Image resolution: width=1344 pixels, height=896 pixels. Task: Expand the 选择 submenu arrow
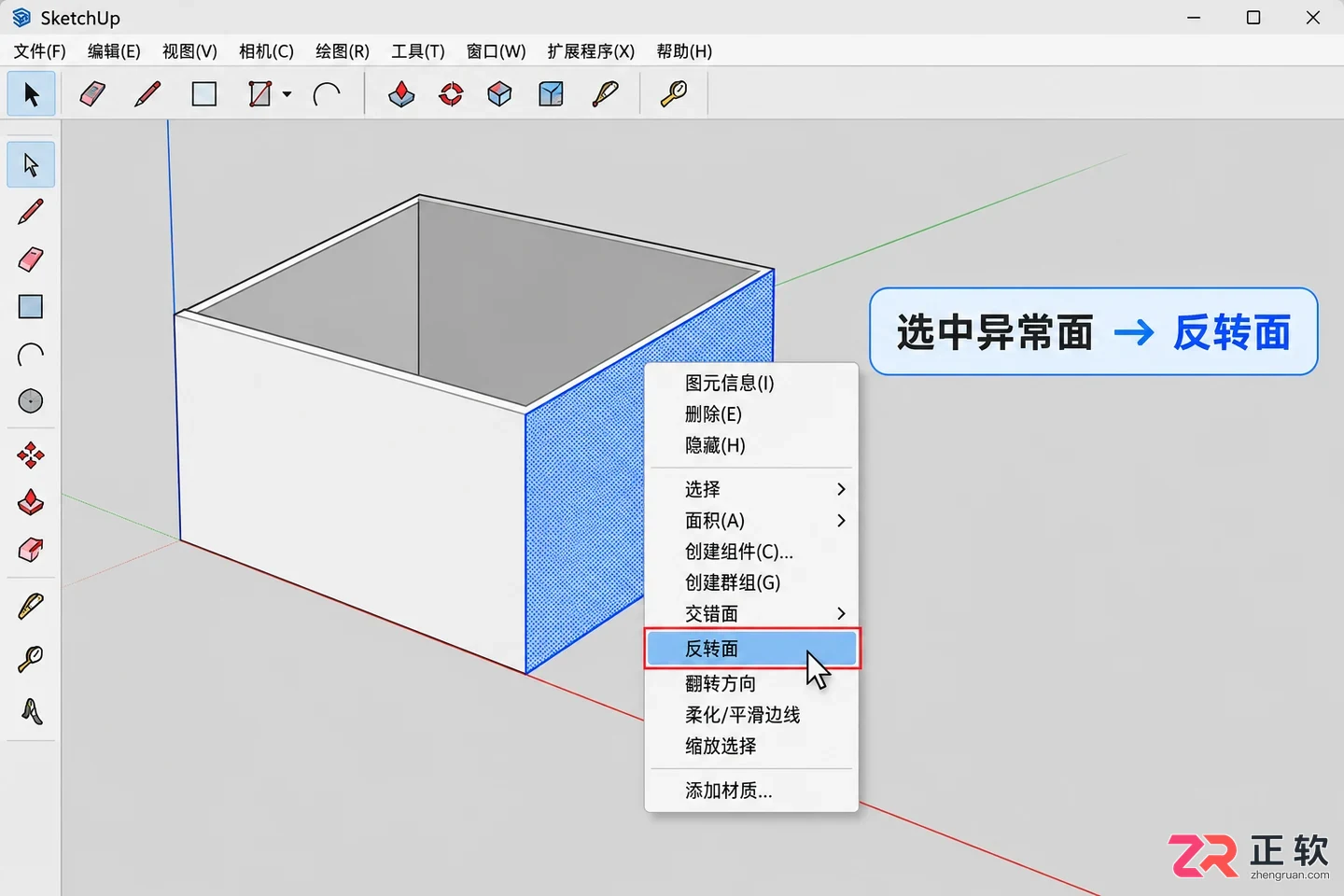pos(841,489)
